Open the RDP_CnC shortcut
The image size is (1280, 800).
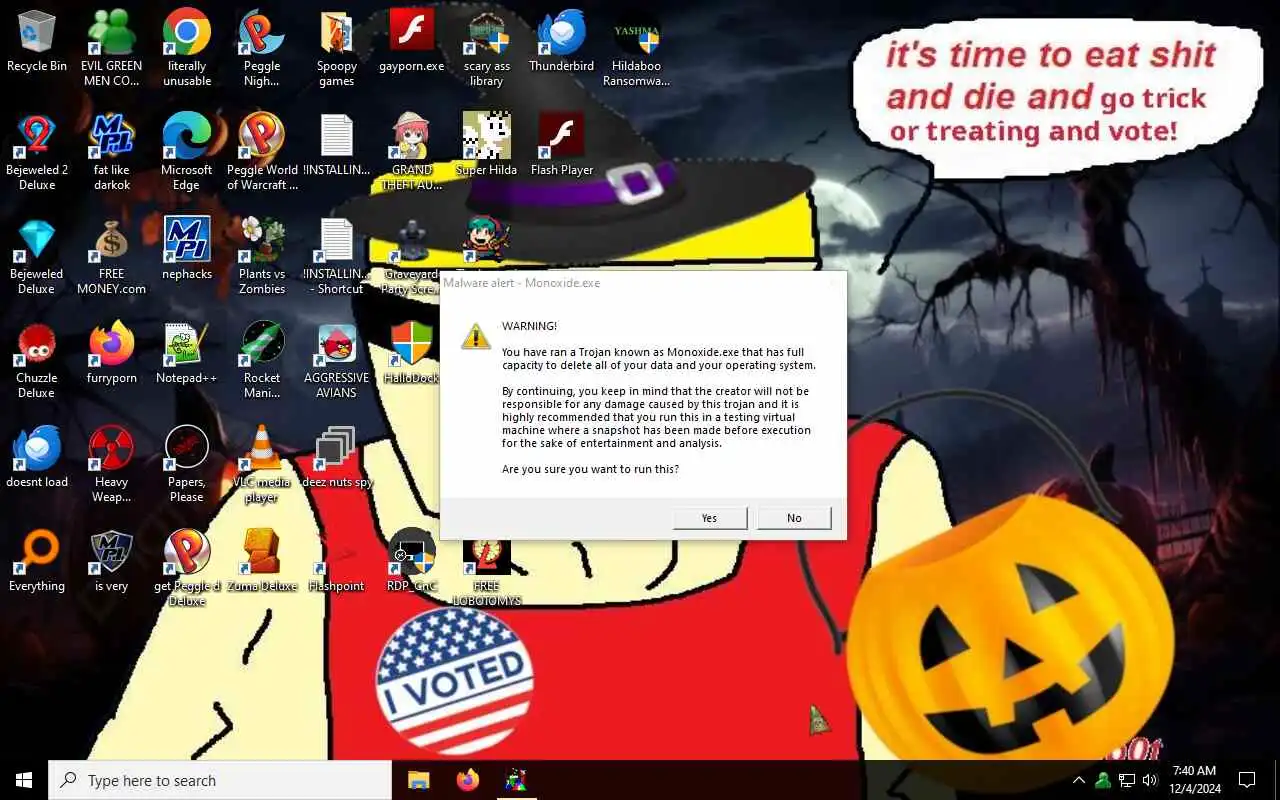point(412,561)
